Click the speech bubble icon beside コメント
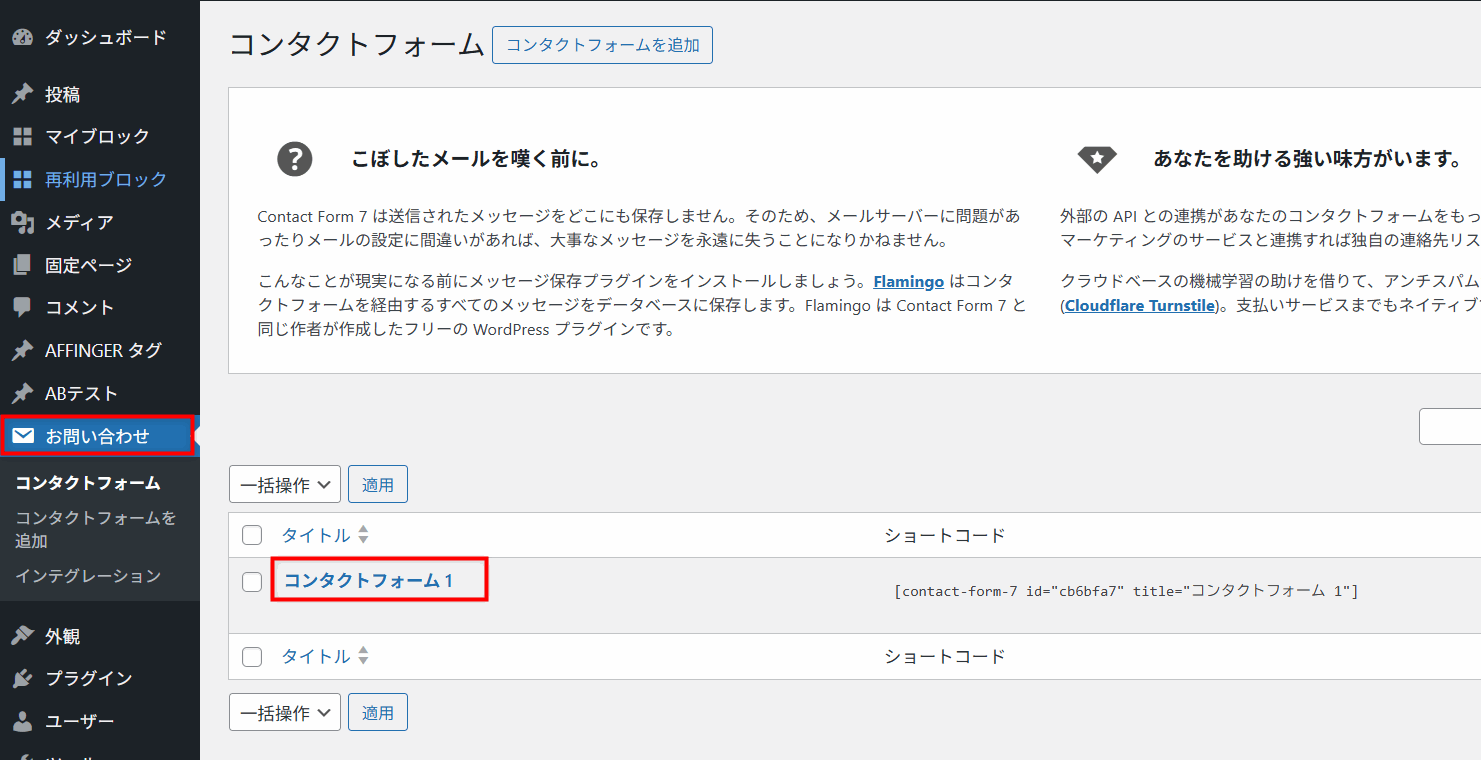The height and width of the screenshot is (760, 1481). [22, 307]
